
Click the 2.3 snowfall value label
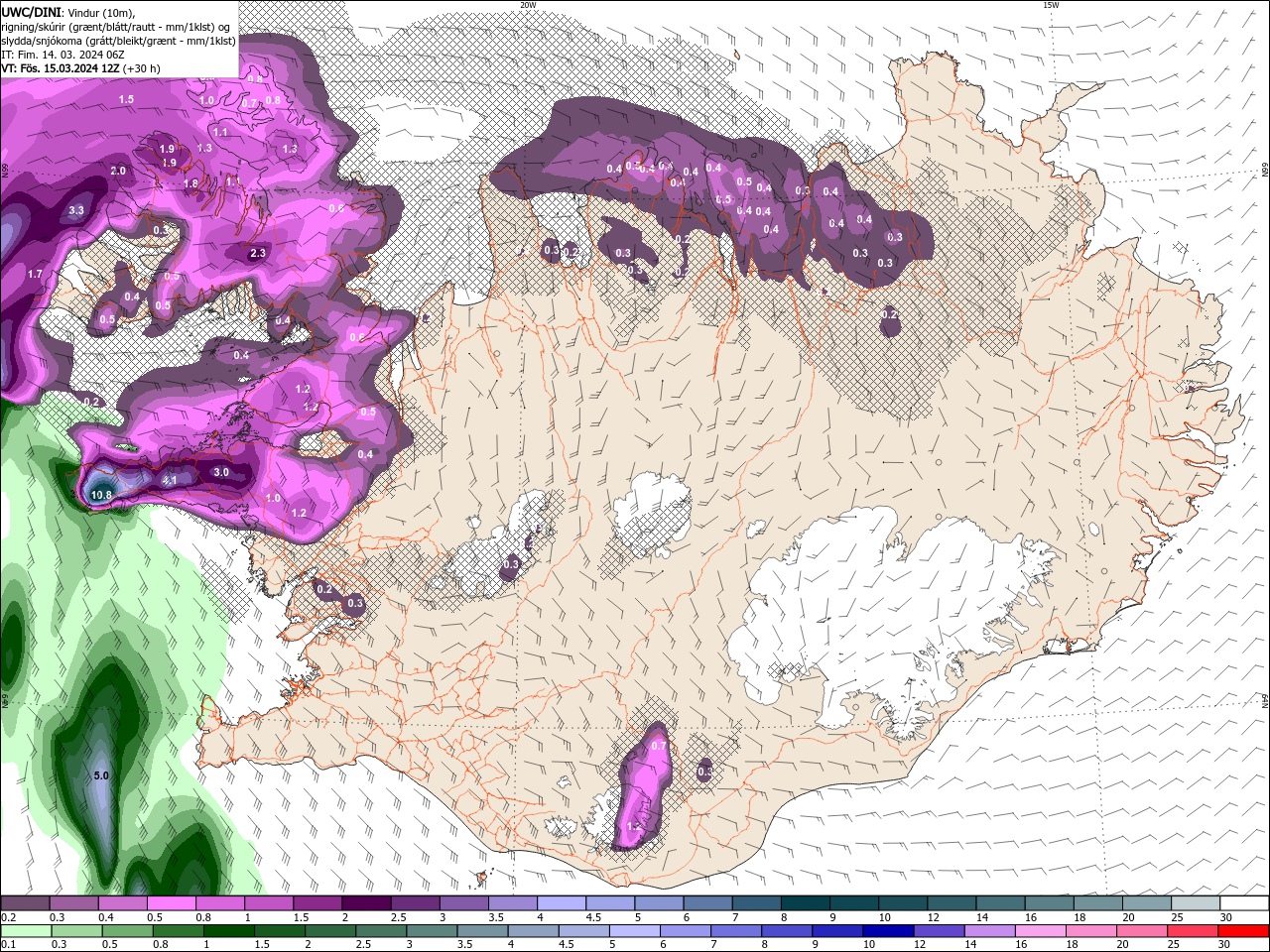(x=258, y=253)
